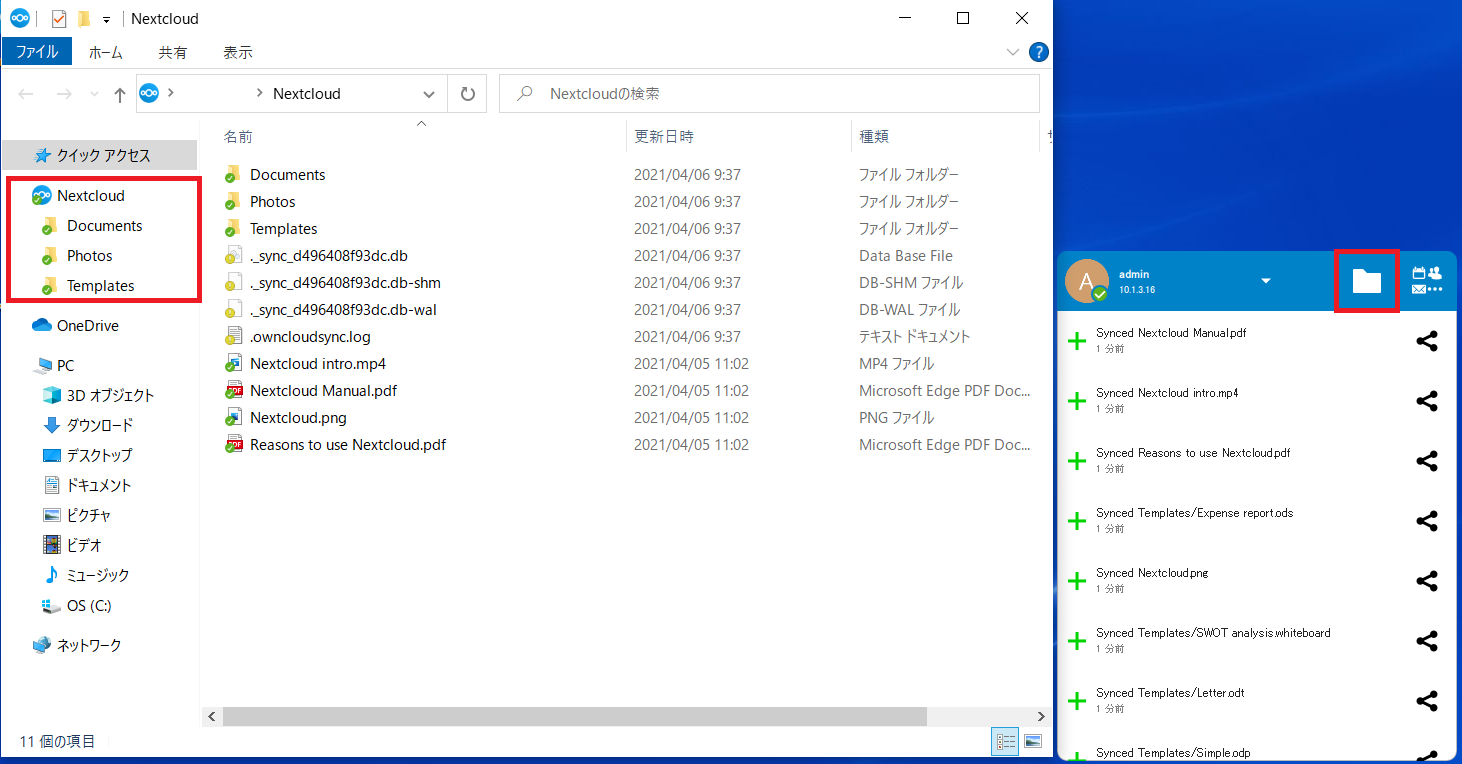1462x764 pixels.
Task: Select Nextcloud intro.mp4 in file list
Action: [x=317, y=364]
